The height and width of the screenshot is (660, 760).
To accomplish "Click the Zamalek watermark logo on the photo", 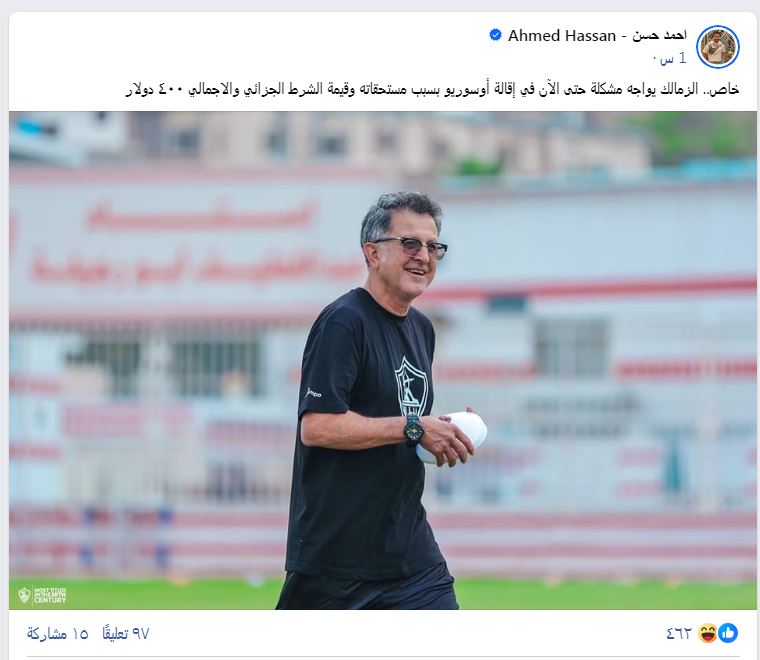I will (42, 595).
